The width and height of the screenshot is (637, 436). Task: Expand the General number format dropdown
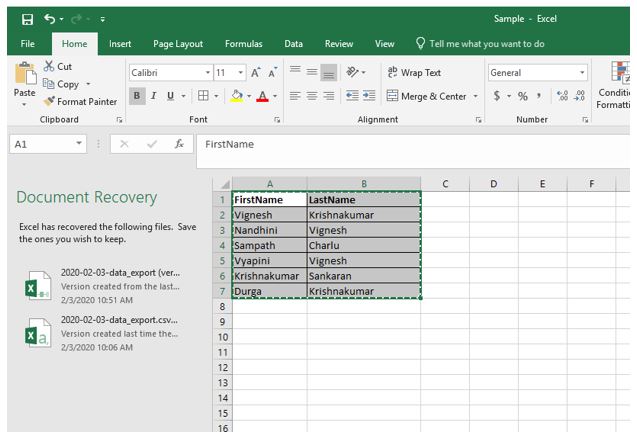[582, 73]
